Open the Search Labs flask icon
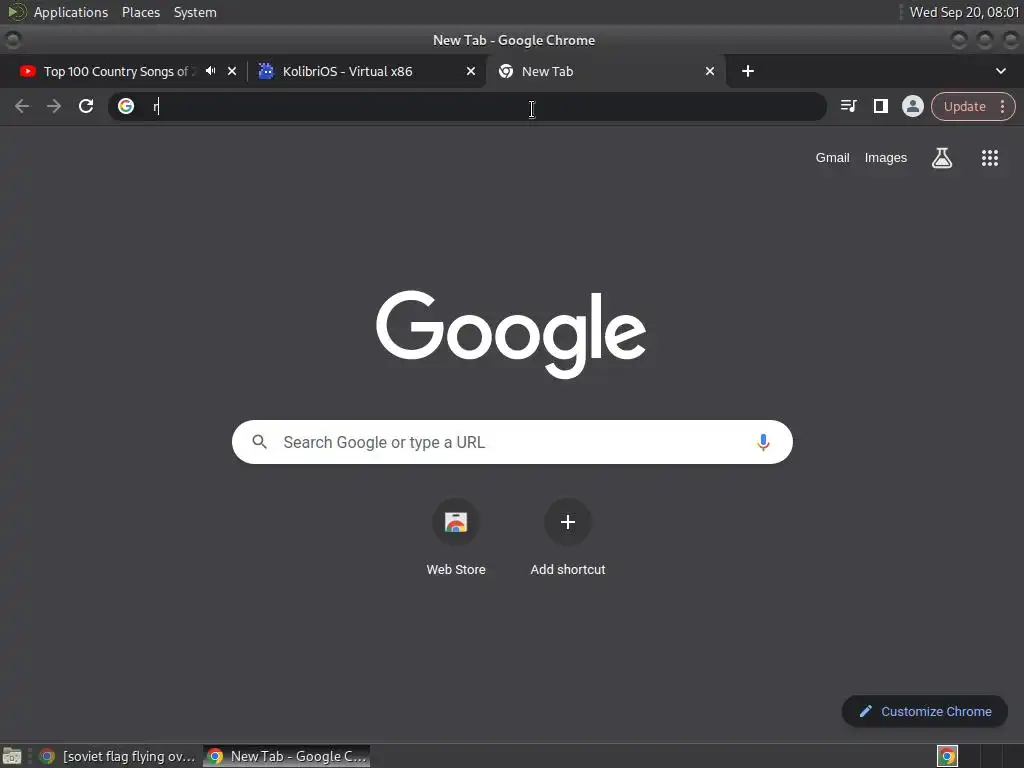This screenshot has width=1024, height=768. point(942,157)
